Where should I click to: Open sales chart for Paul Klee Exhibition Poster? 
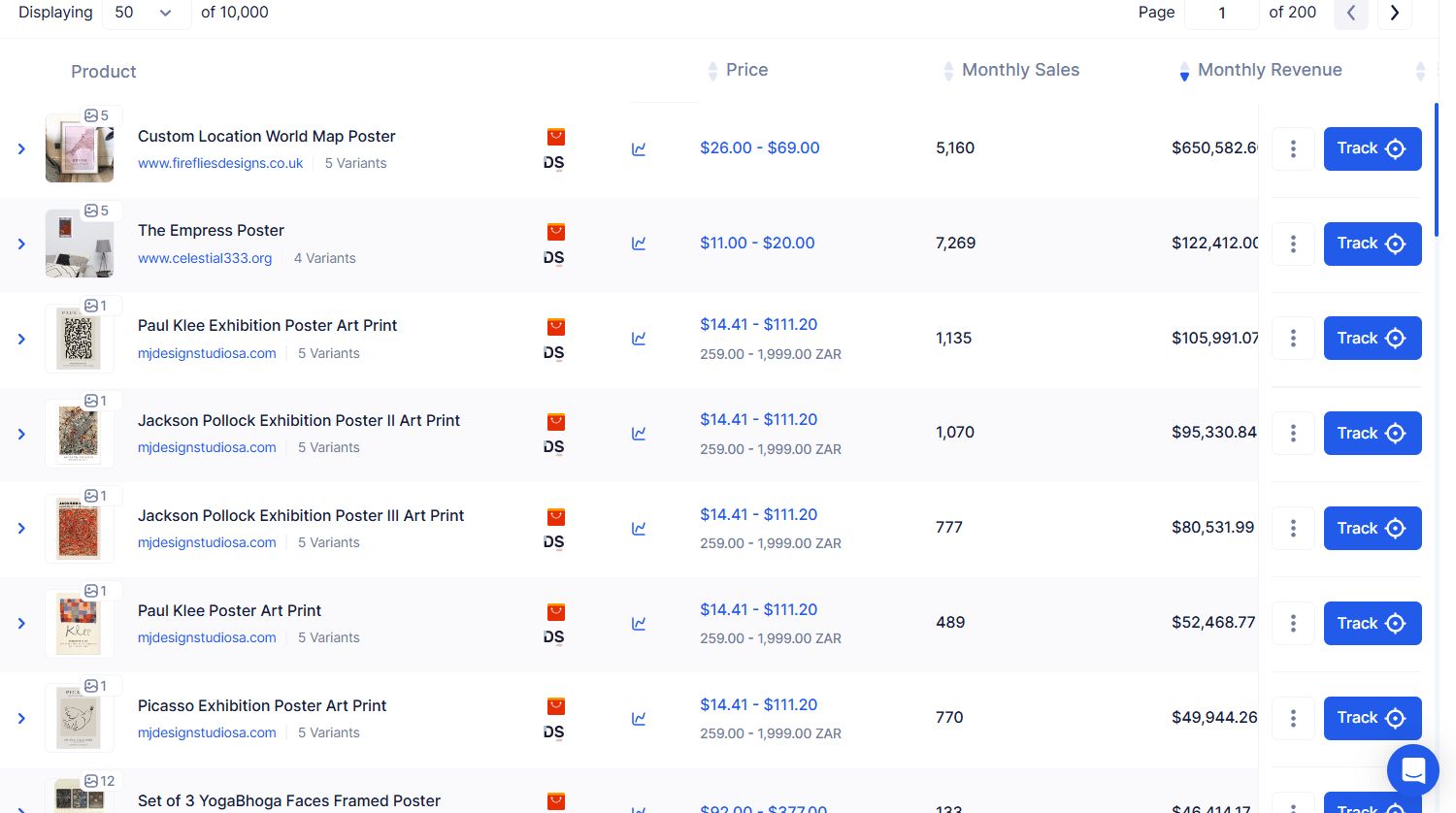point(639,339)
